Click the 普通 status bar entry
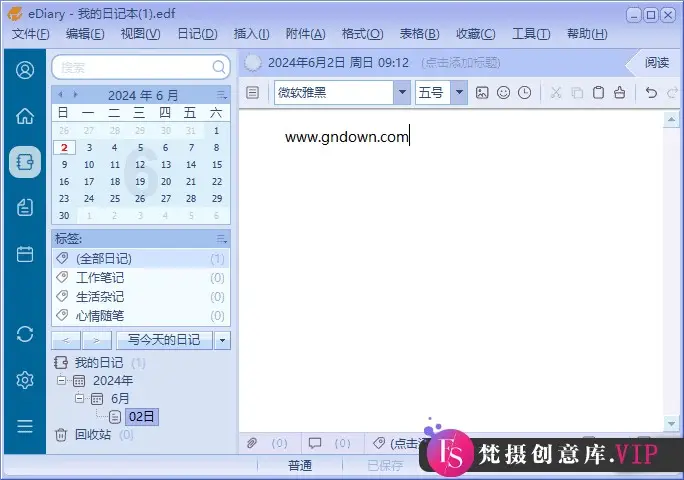The image size is (684, 480). tap(300, 466)
